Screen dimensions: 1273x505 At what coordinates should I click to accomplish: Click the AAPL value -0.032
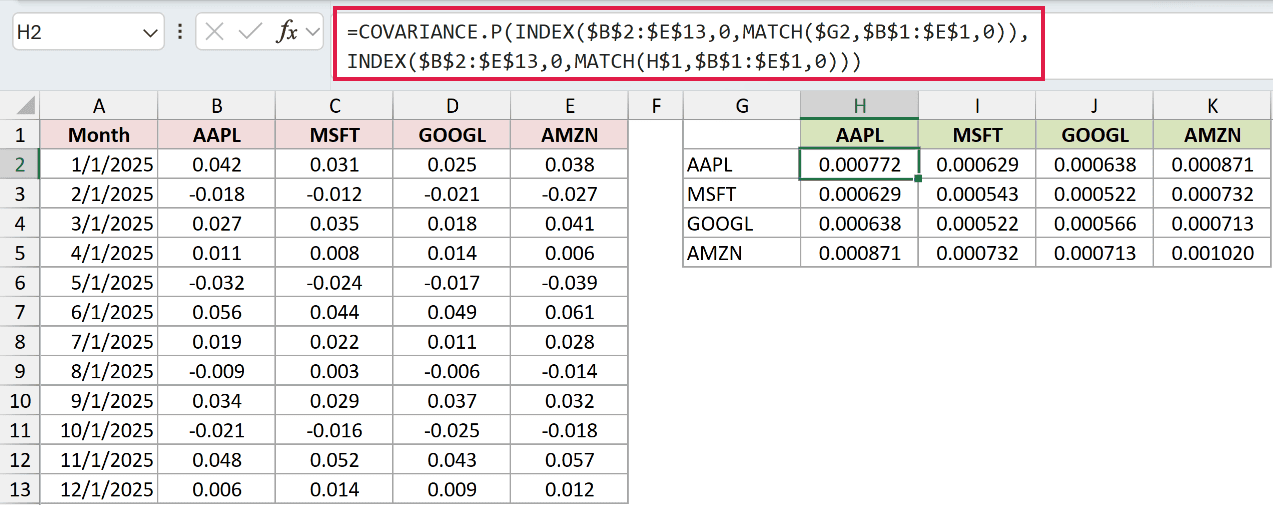click(x=217, y=283)
